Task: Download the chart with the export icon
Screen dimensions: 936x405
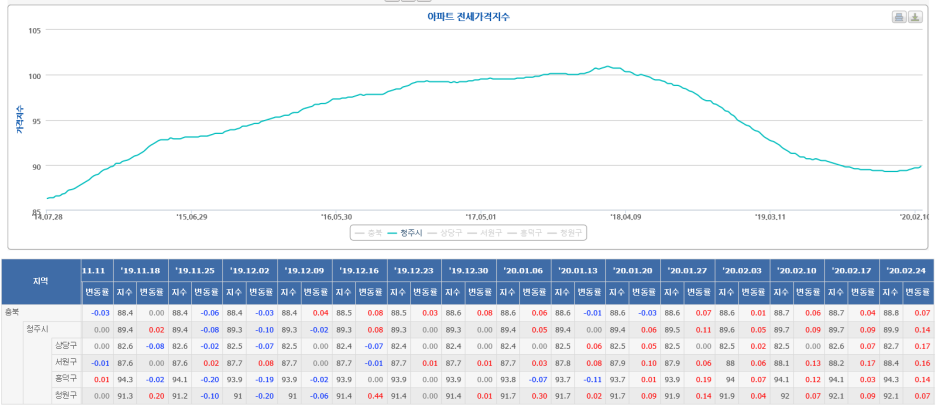Action: coord(915,17)
